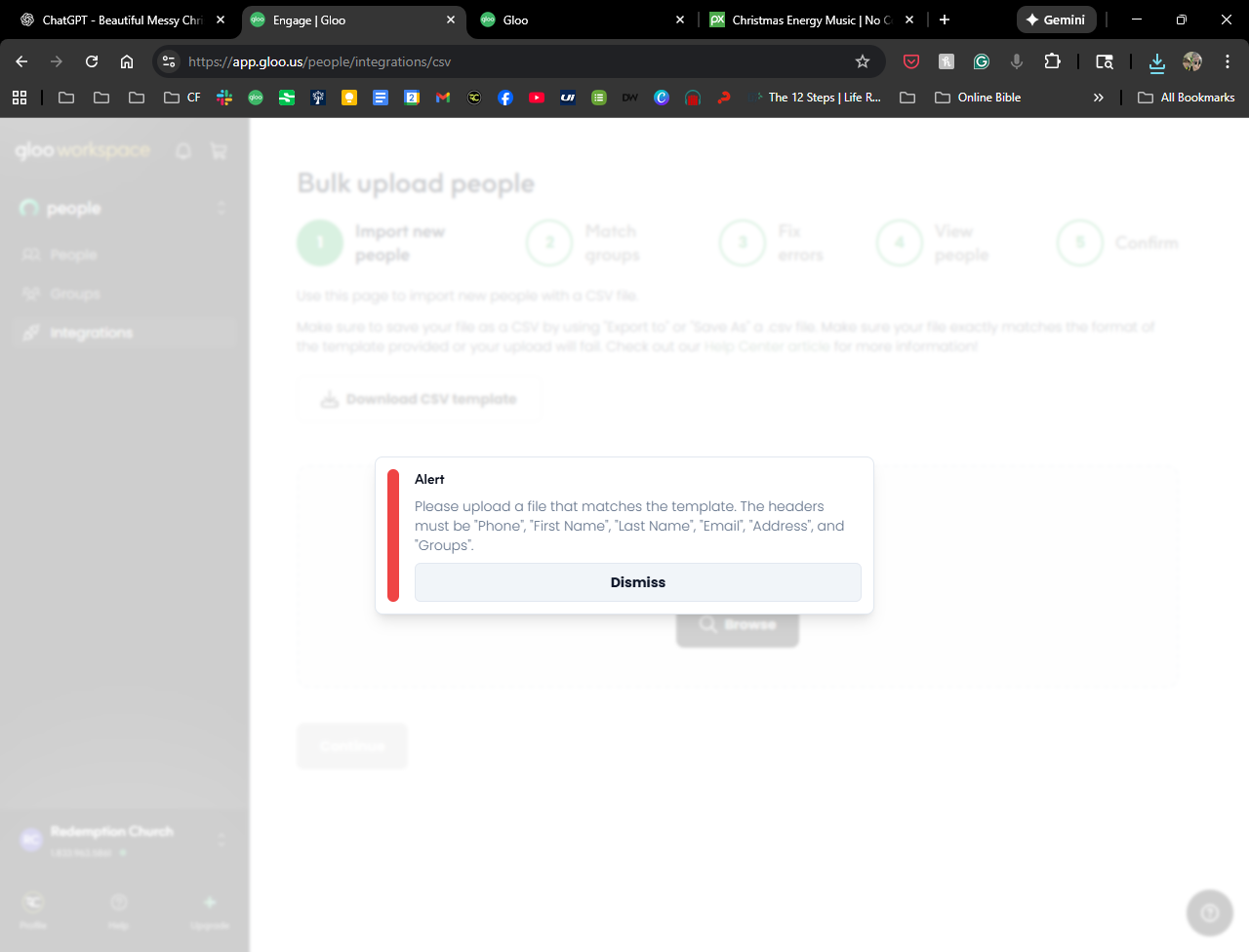Dismiss the alert dialog
The width and height of the screenshot is (1249, 952).
point(637,582)
